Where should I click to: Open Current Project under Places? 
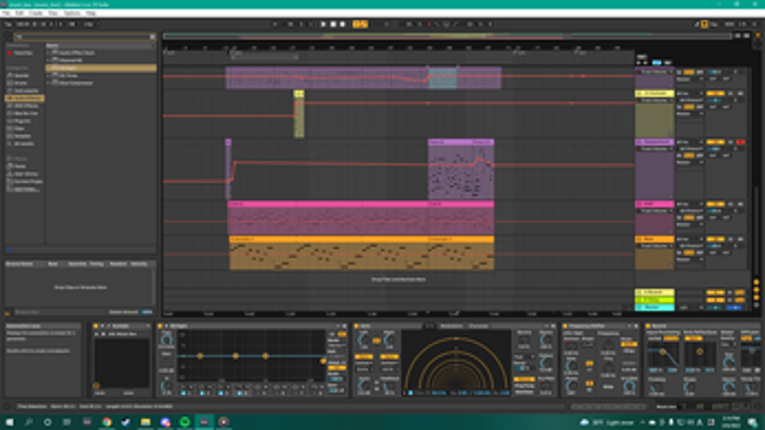[27, 182]
